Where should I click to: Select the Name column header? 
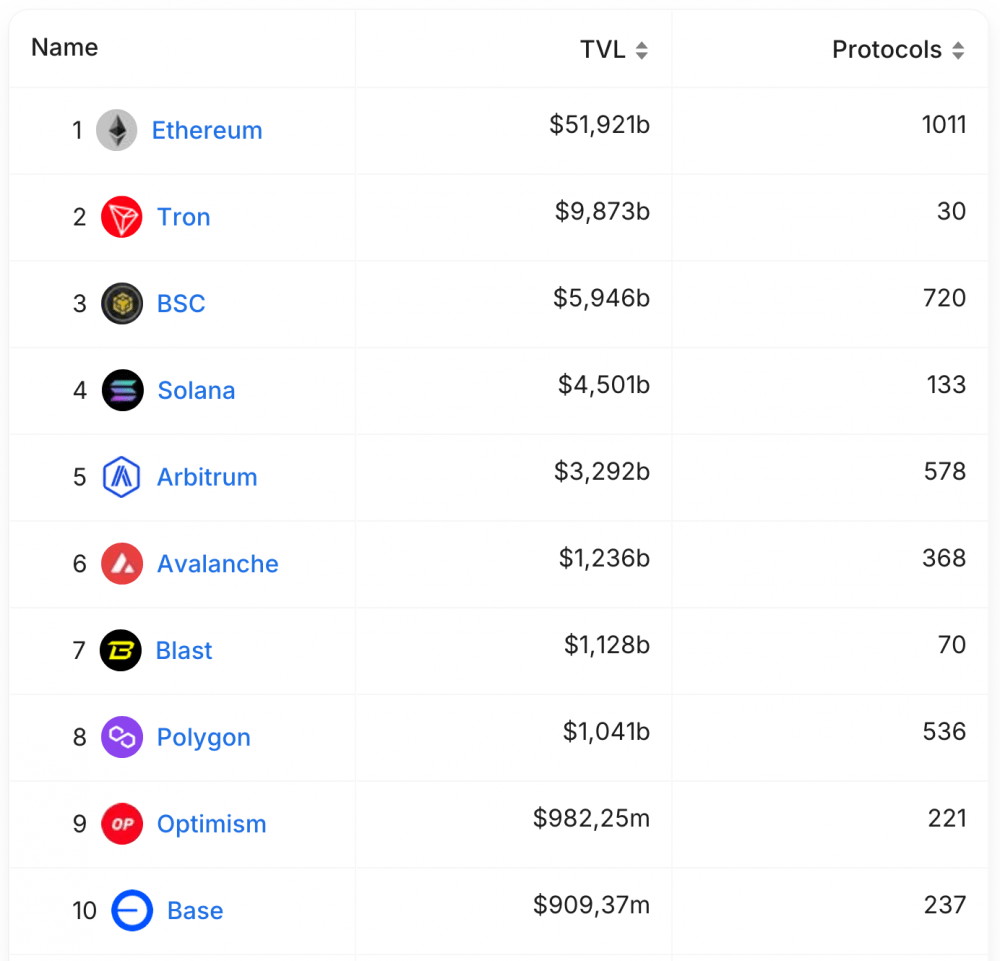[64, 47]
